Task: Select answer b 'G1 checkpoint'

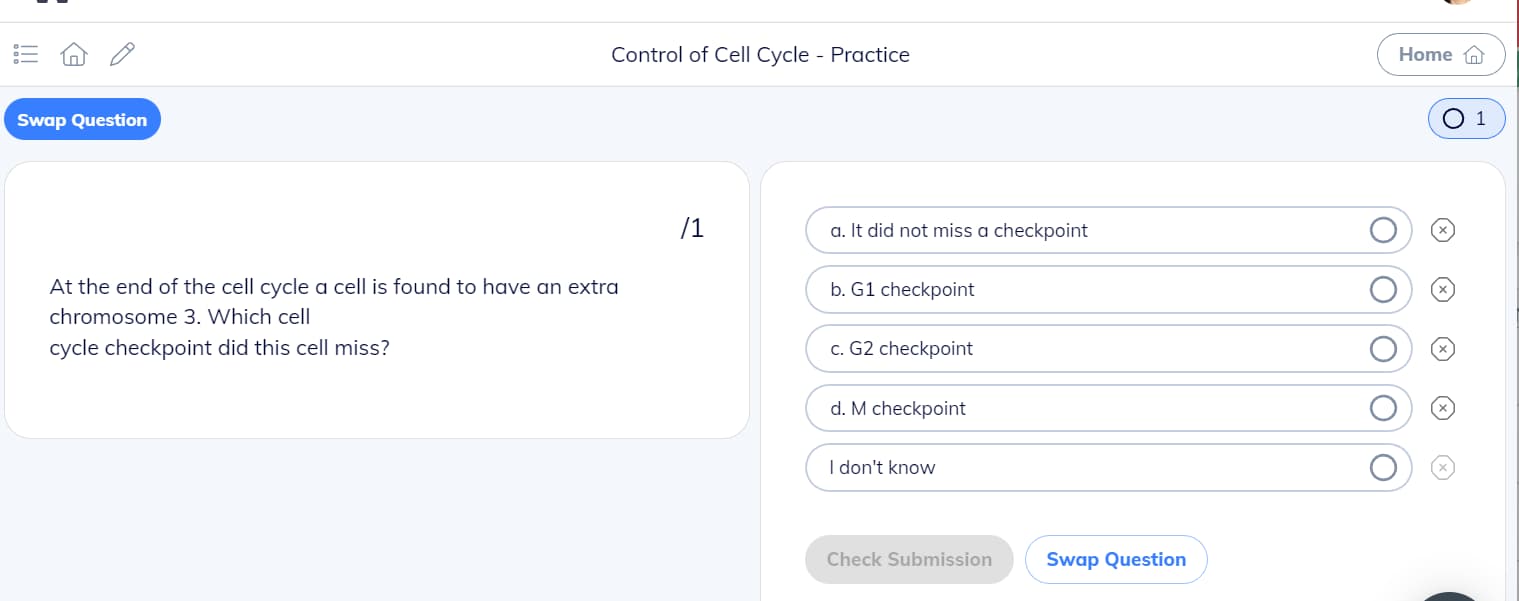Action: 1383,289
